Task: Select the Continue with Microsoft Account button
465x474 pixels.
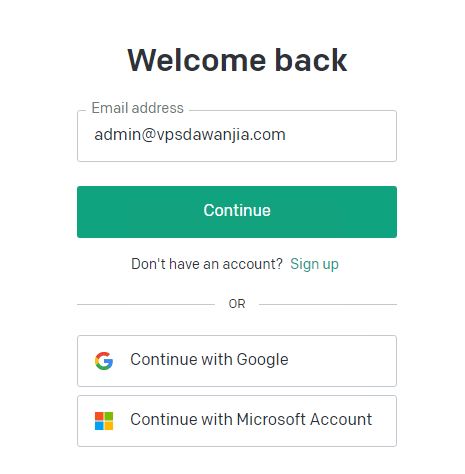Action: tap(237, 421)
